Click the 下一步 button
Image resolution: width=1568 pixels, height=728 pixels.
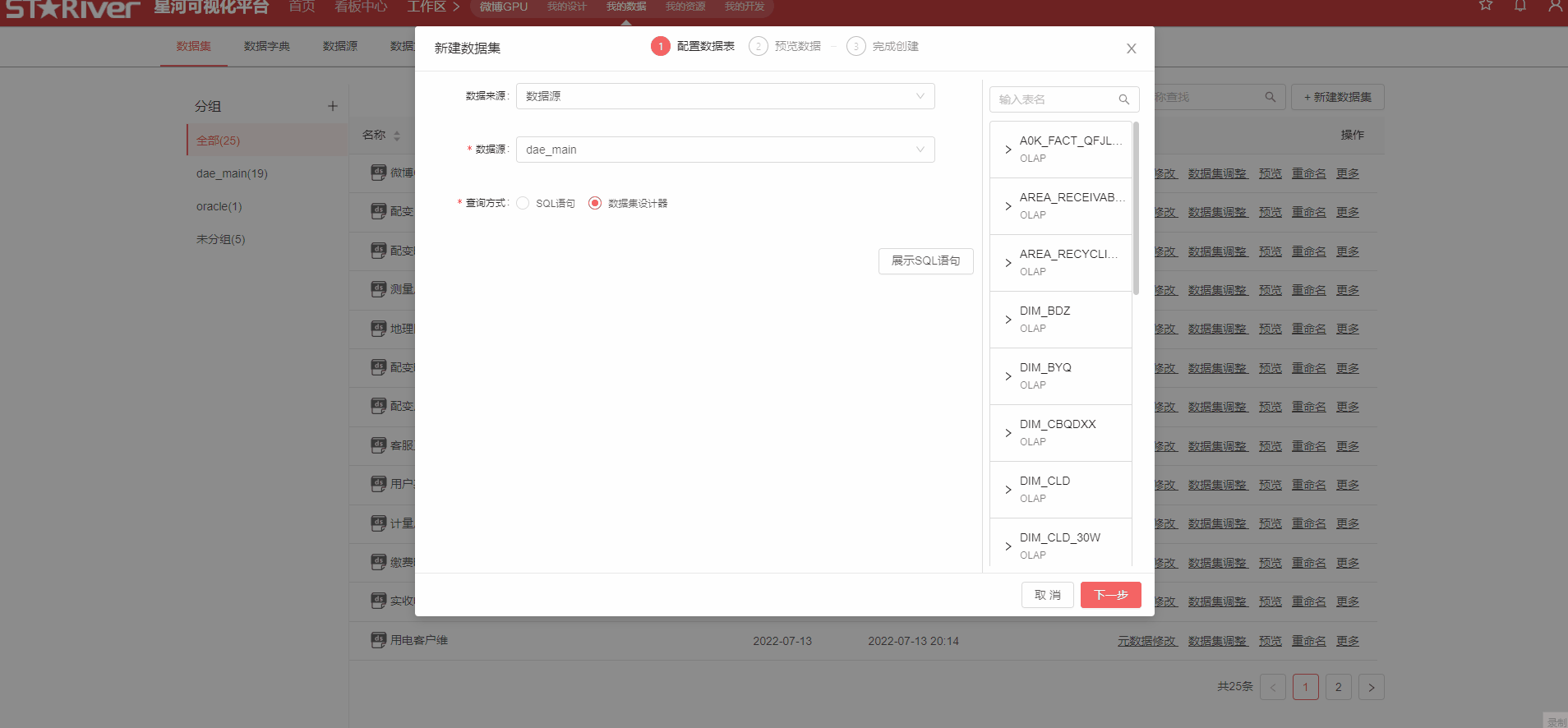click(x=1110, y=595)
